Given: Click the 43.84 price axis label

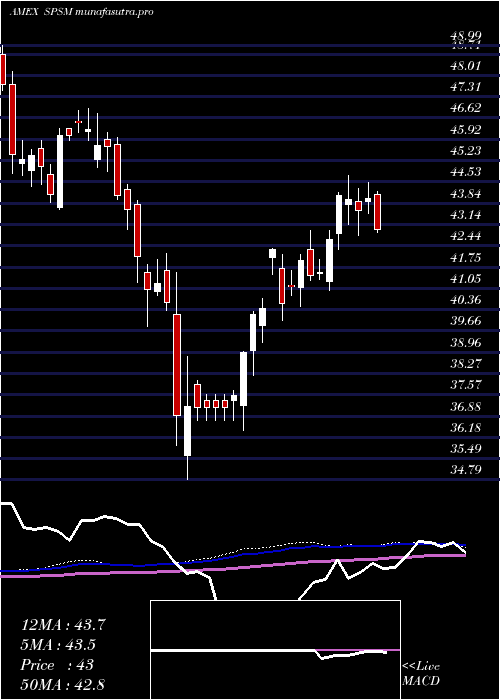Looking at the screenshot, I should pyautogui.click(x=466, y=193).
